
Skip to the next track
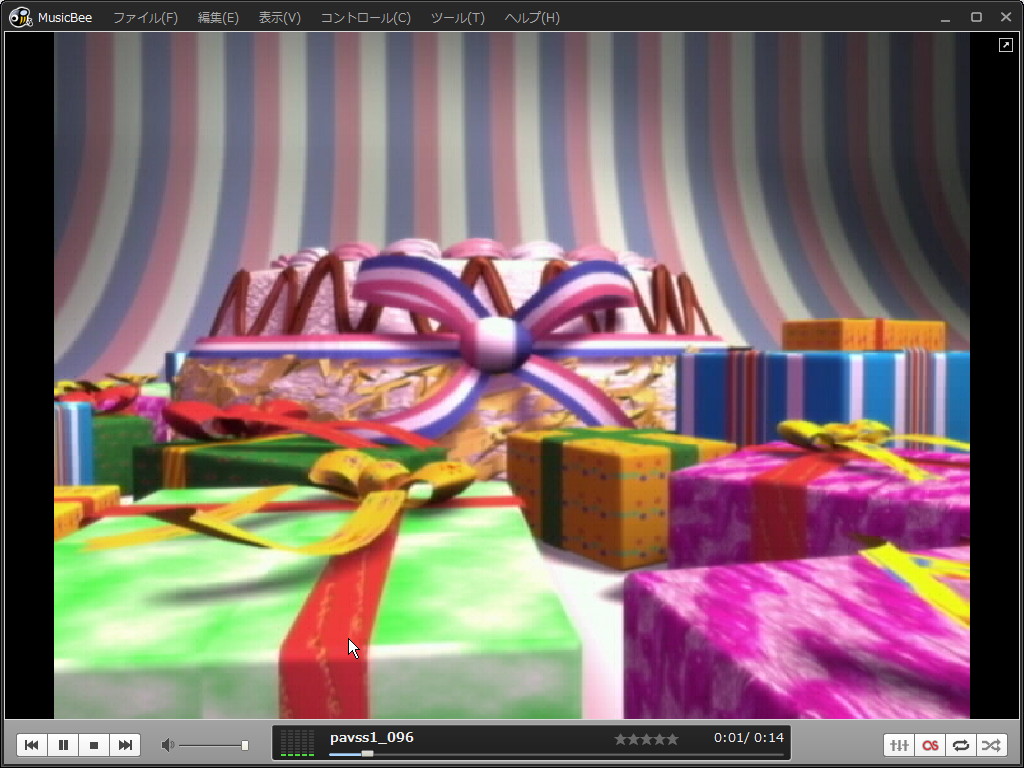pos(125,745)
